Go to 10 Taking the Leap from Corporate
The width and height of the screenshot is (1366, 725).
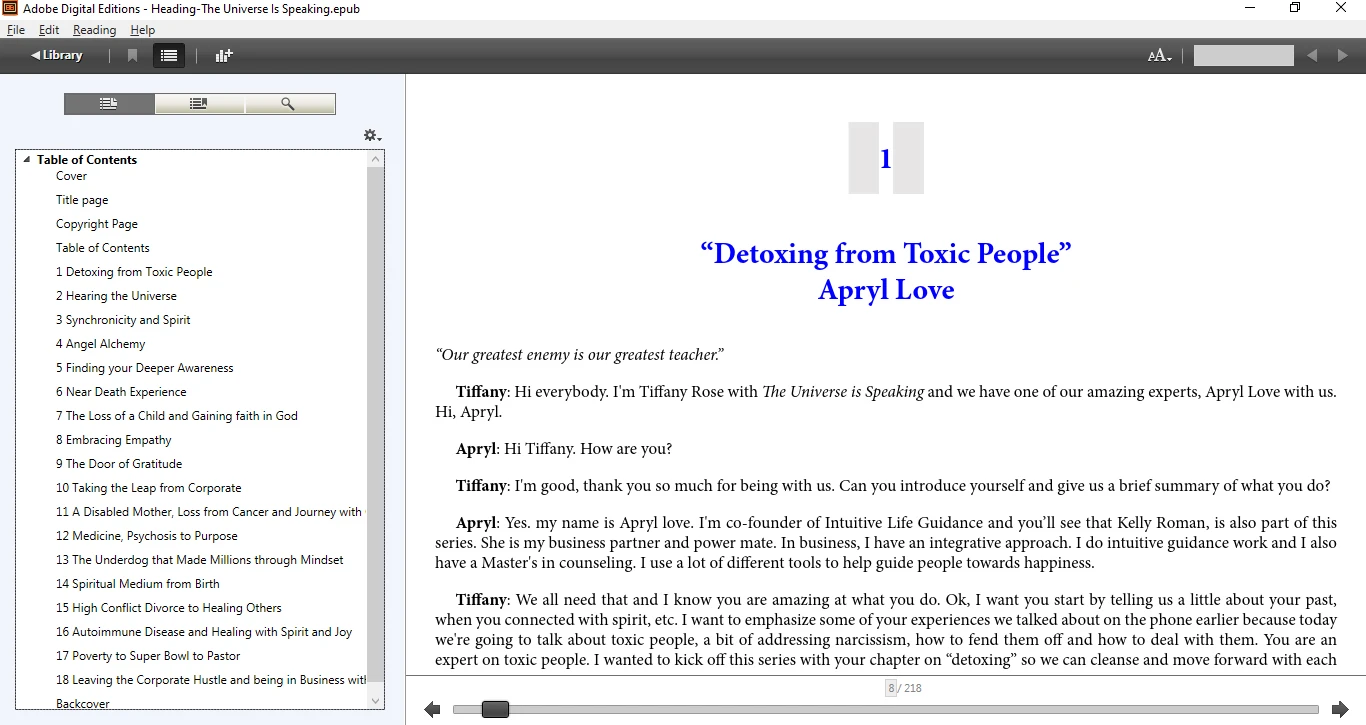[149, 488]
